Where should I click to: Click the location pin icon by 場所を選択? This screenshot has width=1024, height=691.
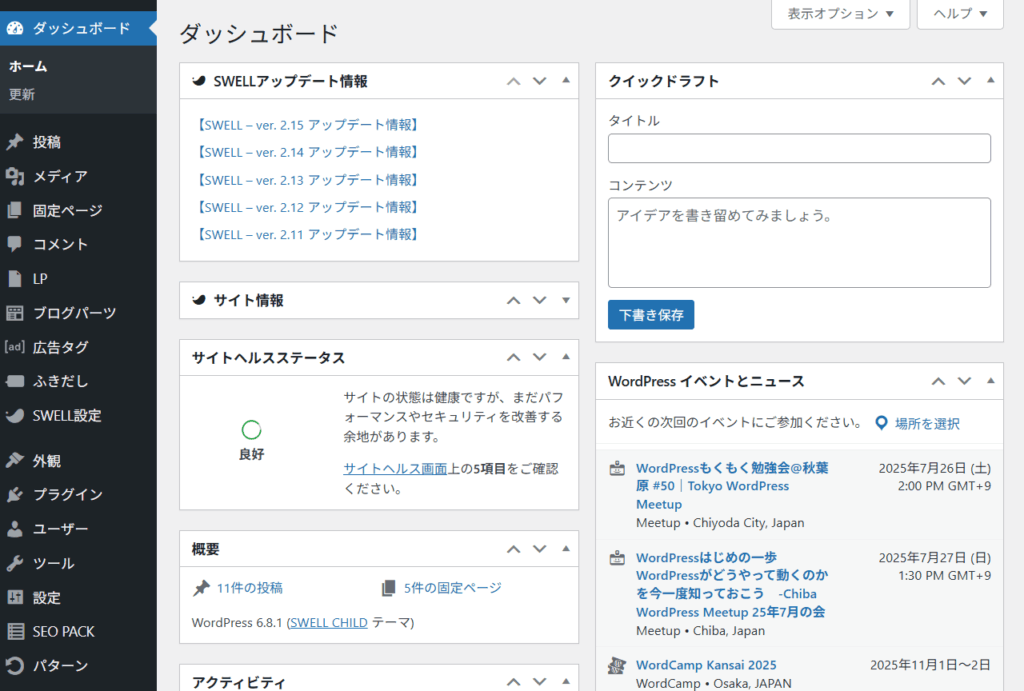(x=881, y=423)
